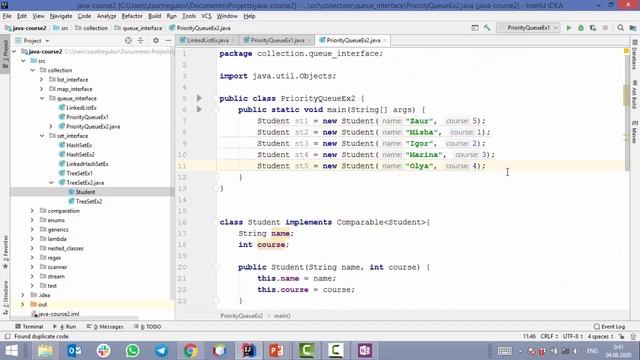Expand the lambda folder
Viewport: 640px width, 360px height.
tap(32, 239)
